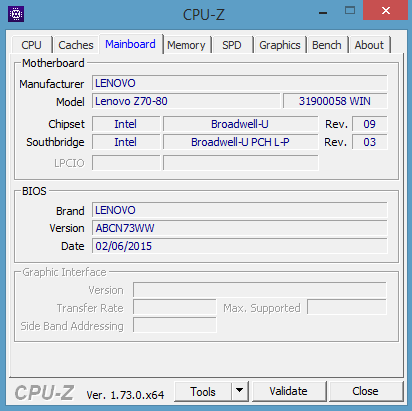
Task: Show the Graphics tab
Action: coord(280,45)
